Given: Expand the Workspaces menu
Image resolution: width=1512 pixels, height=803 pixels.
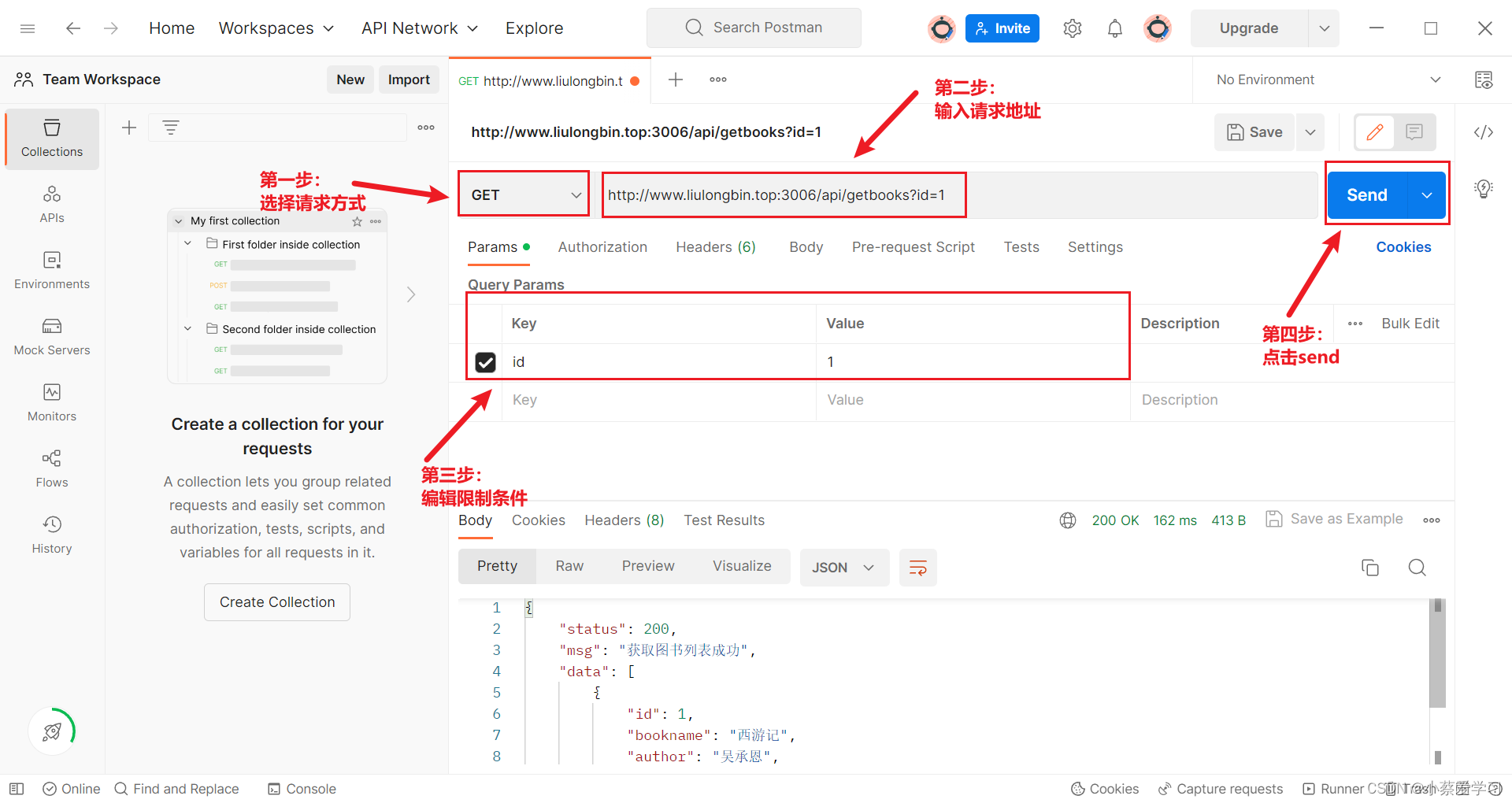Looking at the screenshot, I should [x=276, y=28].
